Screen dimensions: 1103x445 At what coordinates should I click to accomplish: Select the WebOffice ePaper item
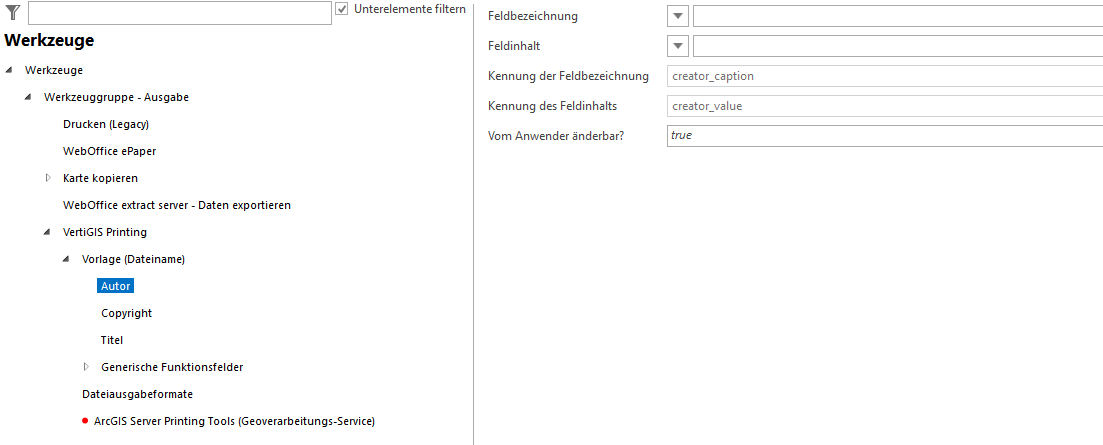[109, 151]
